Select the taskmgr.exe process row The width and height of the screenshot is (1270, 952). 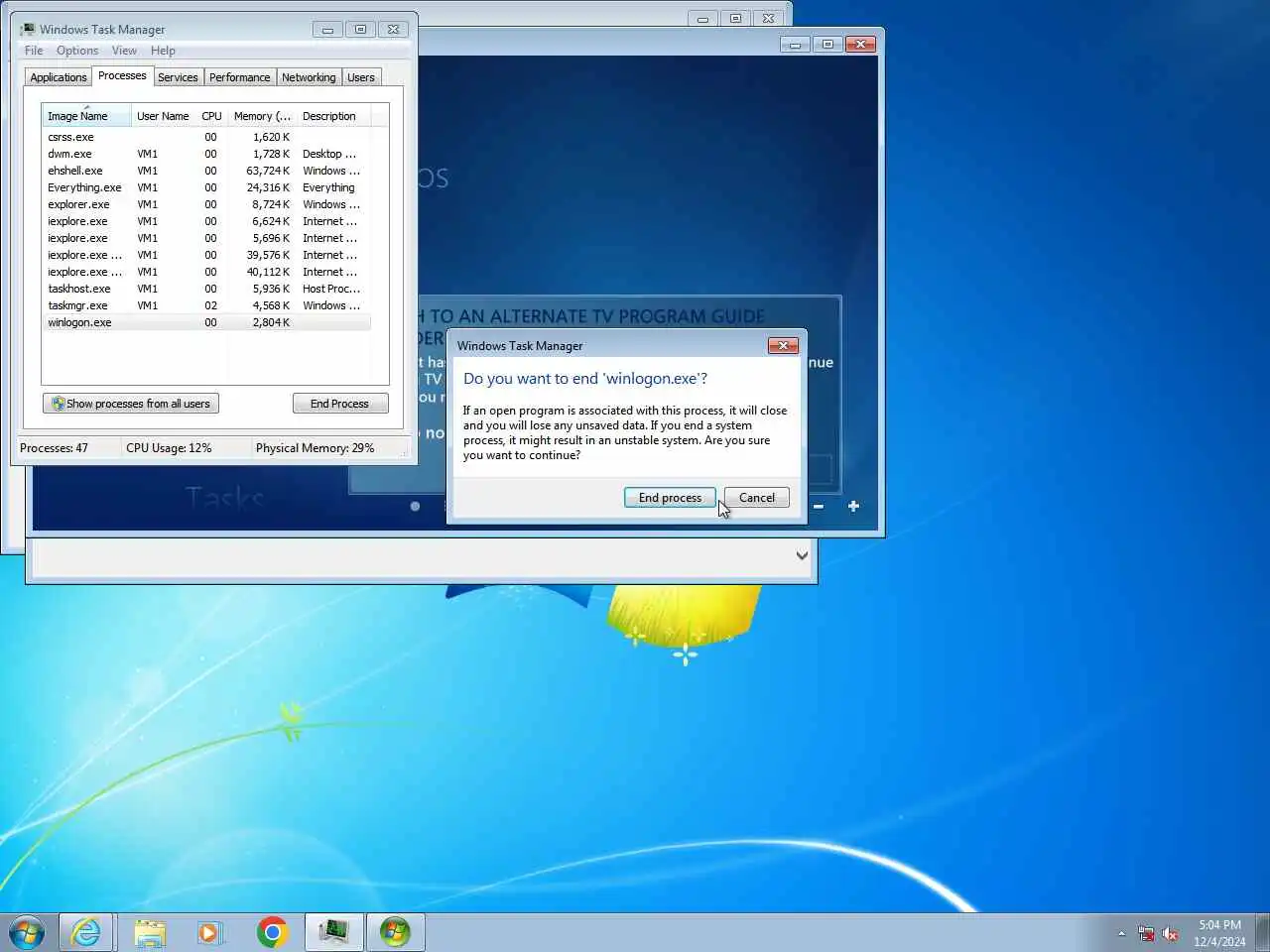click(206, 305)
